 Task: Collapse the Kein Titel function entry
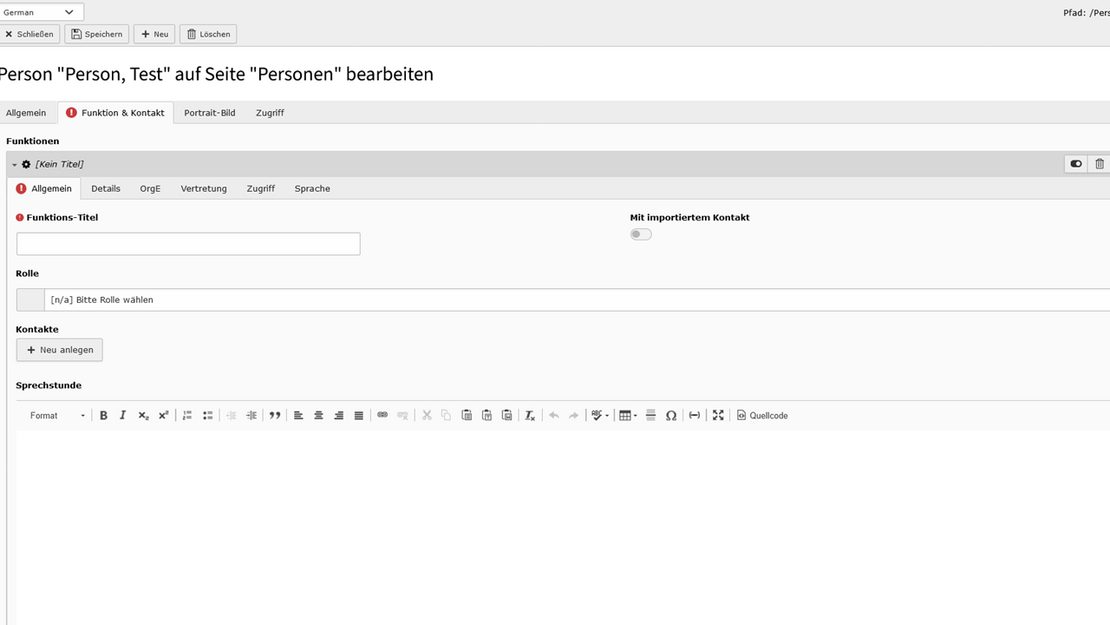pyautogui.click(x=15, y=164)
